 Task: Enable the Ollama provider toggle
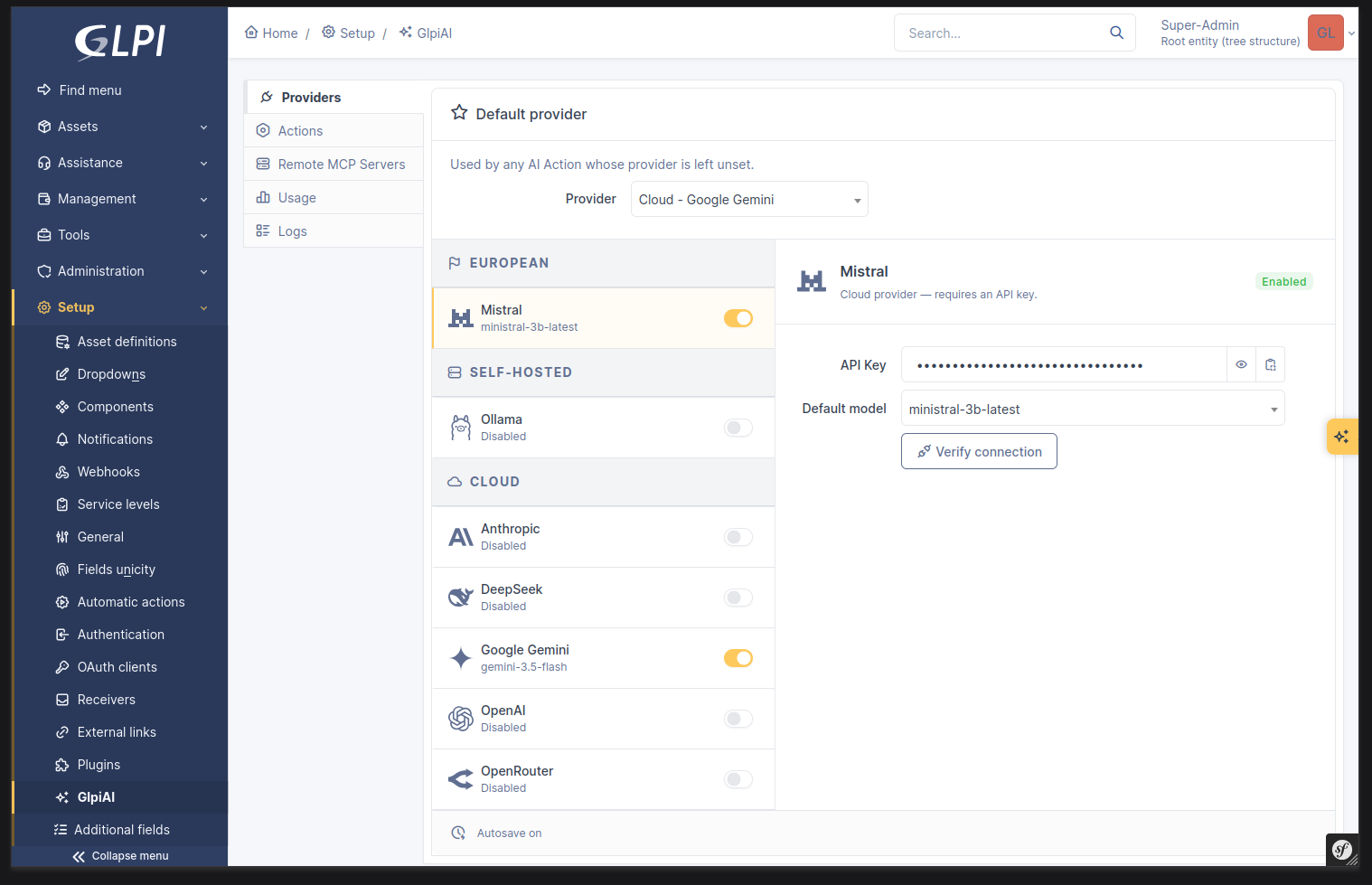pyautogui.click(x=738, y=428)
